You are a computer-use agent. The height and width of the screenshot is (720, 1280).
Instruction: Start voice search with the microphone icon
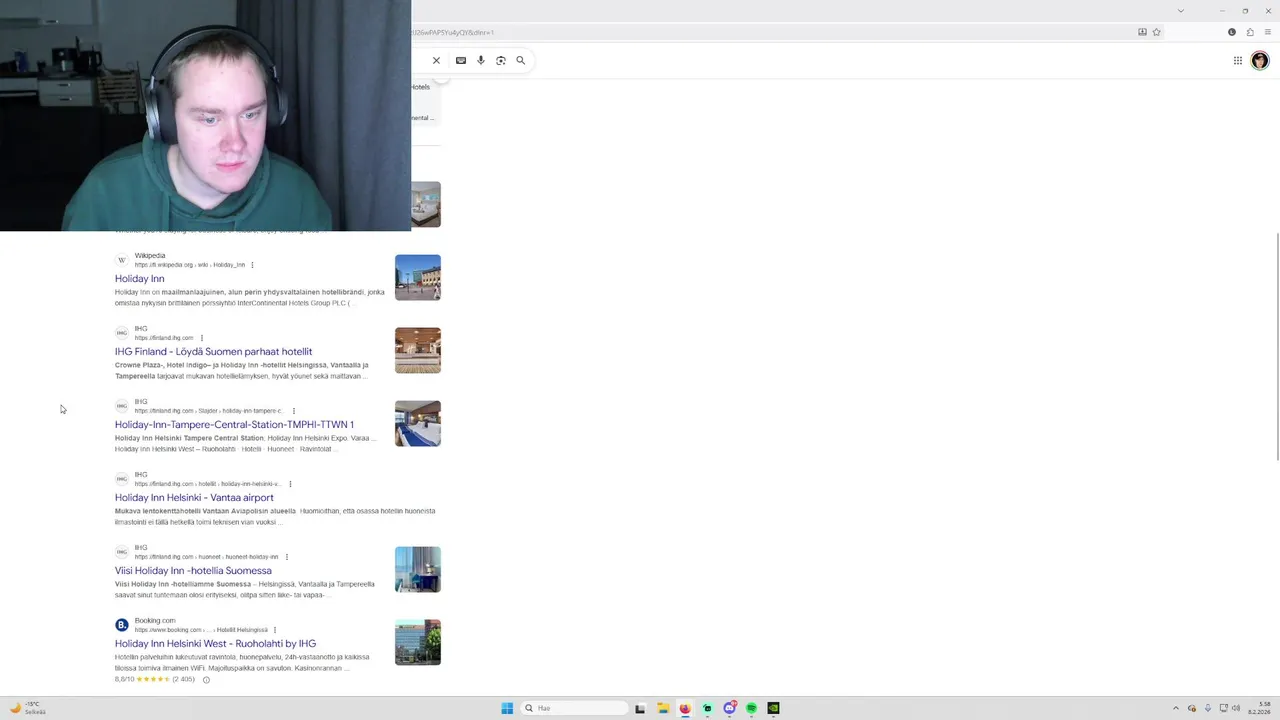(481, 60)
